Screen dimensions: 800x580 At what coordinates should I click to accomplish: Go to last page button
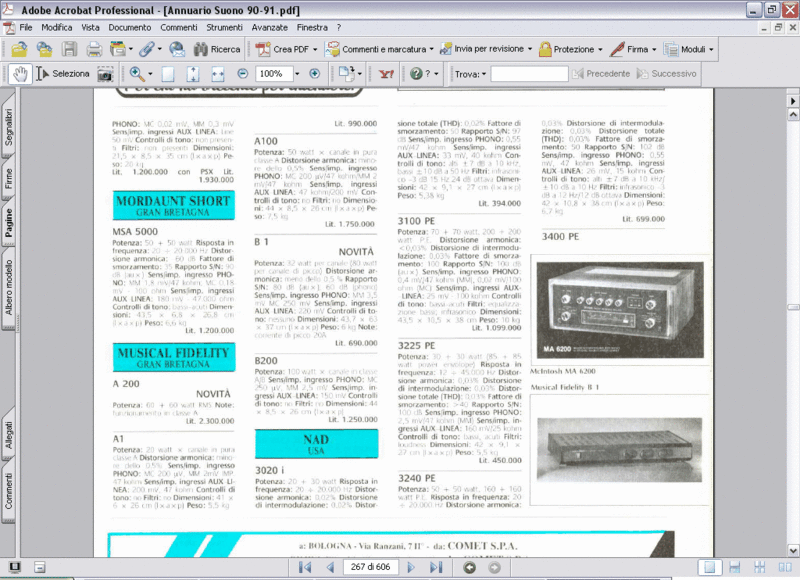click(436, 567)
